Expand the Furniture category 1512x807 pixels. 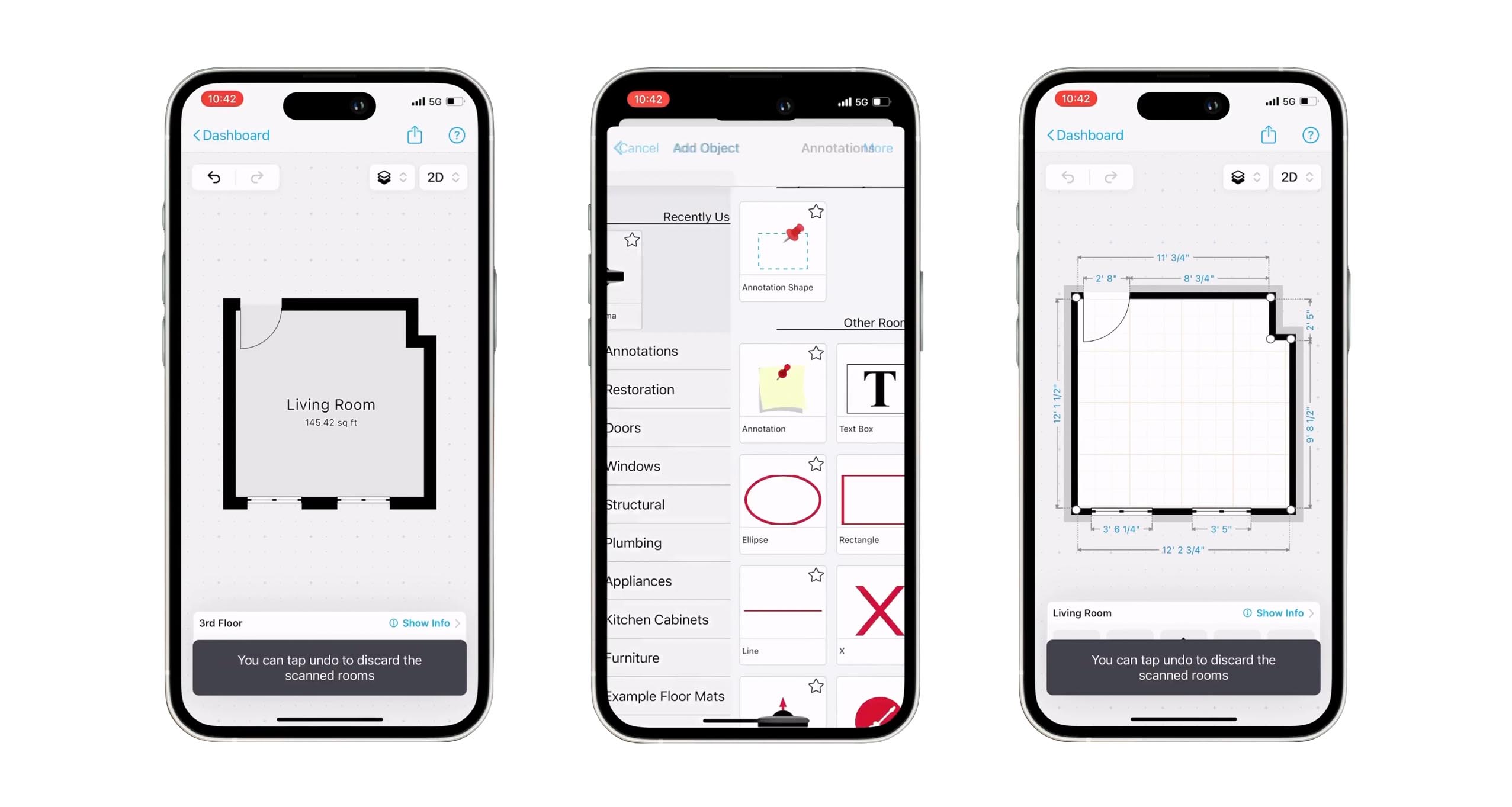pyautogui.click(x=660, y=658)
